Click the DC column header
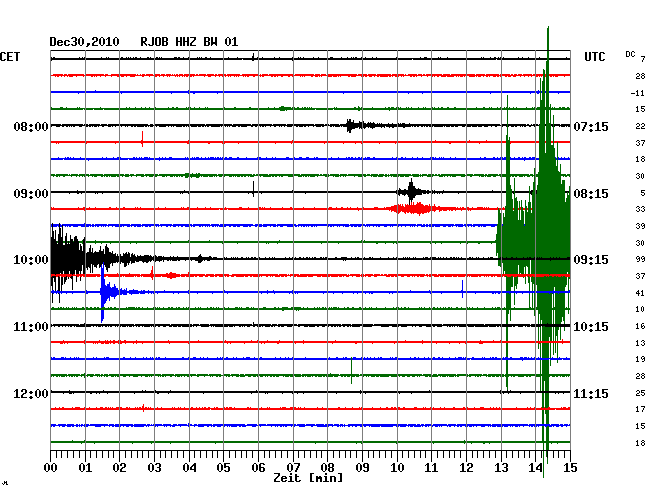650x494 pixels. 630,54
